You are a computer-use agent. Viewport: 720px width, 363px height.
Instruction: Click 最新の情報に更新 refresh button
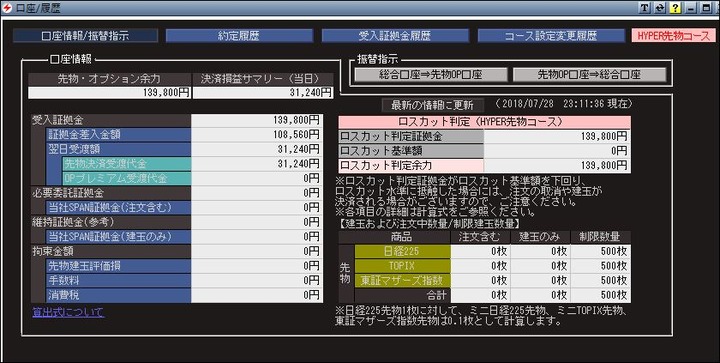432,105
